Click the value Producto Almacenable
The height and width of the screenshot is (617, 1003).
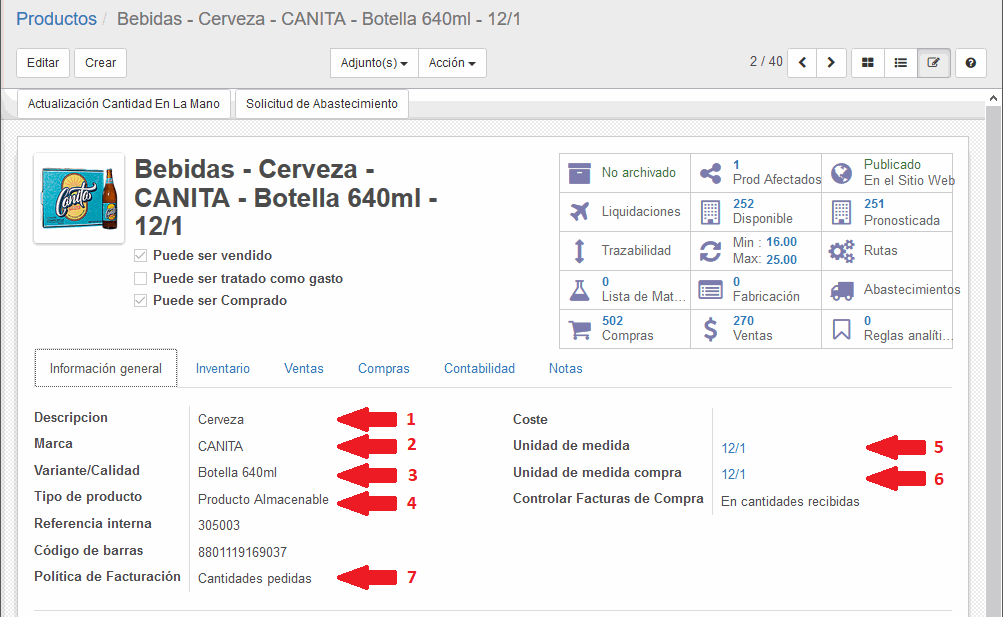pos(263,499)
